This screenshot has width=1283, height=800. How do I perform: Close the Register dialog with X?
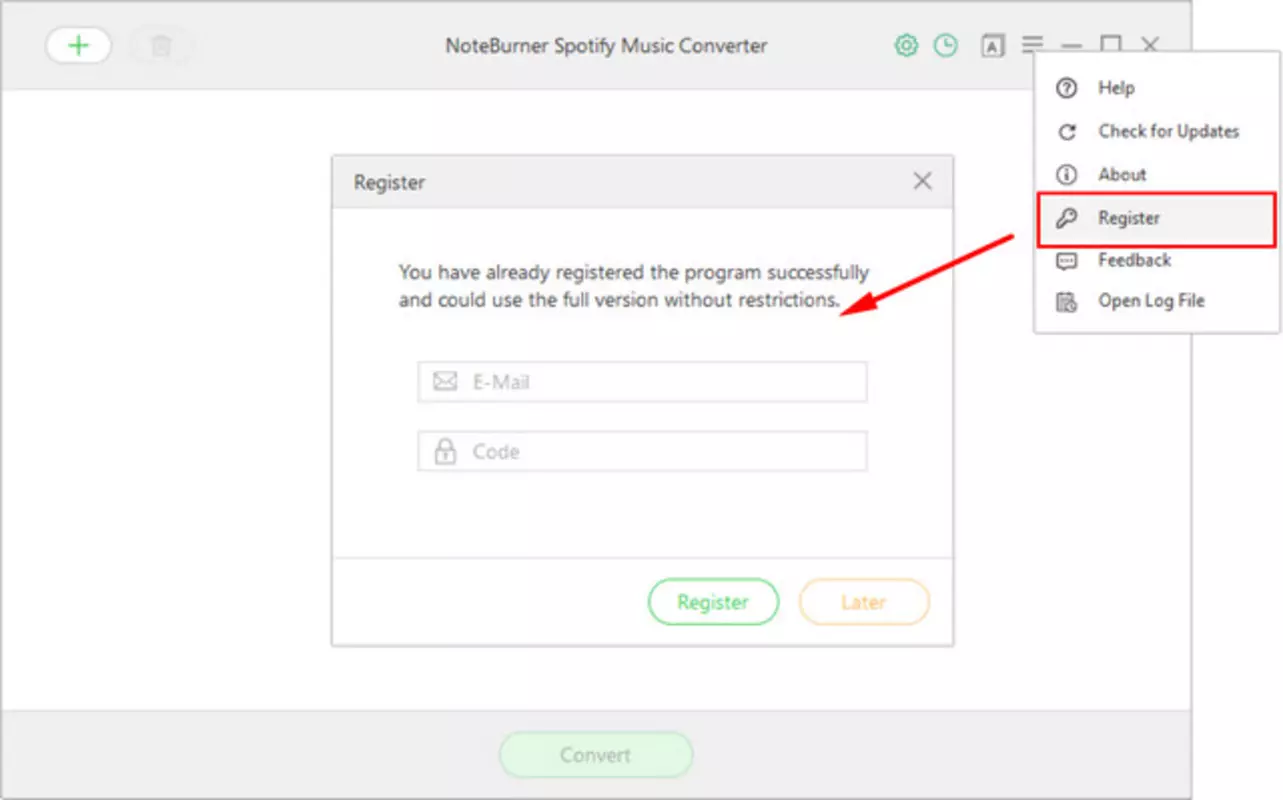coord(922,181)
